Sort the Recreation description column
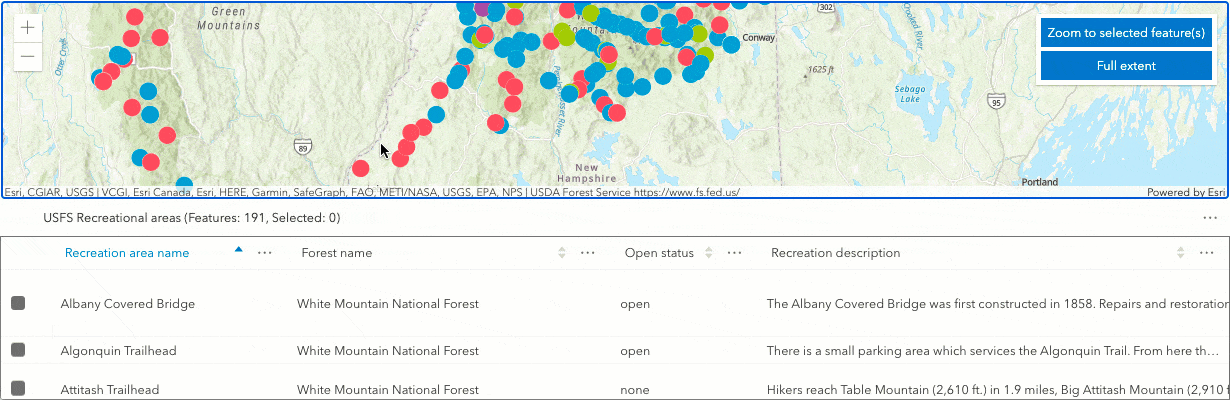1230x400 pixels. [x=1181, y=253]
